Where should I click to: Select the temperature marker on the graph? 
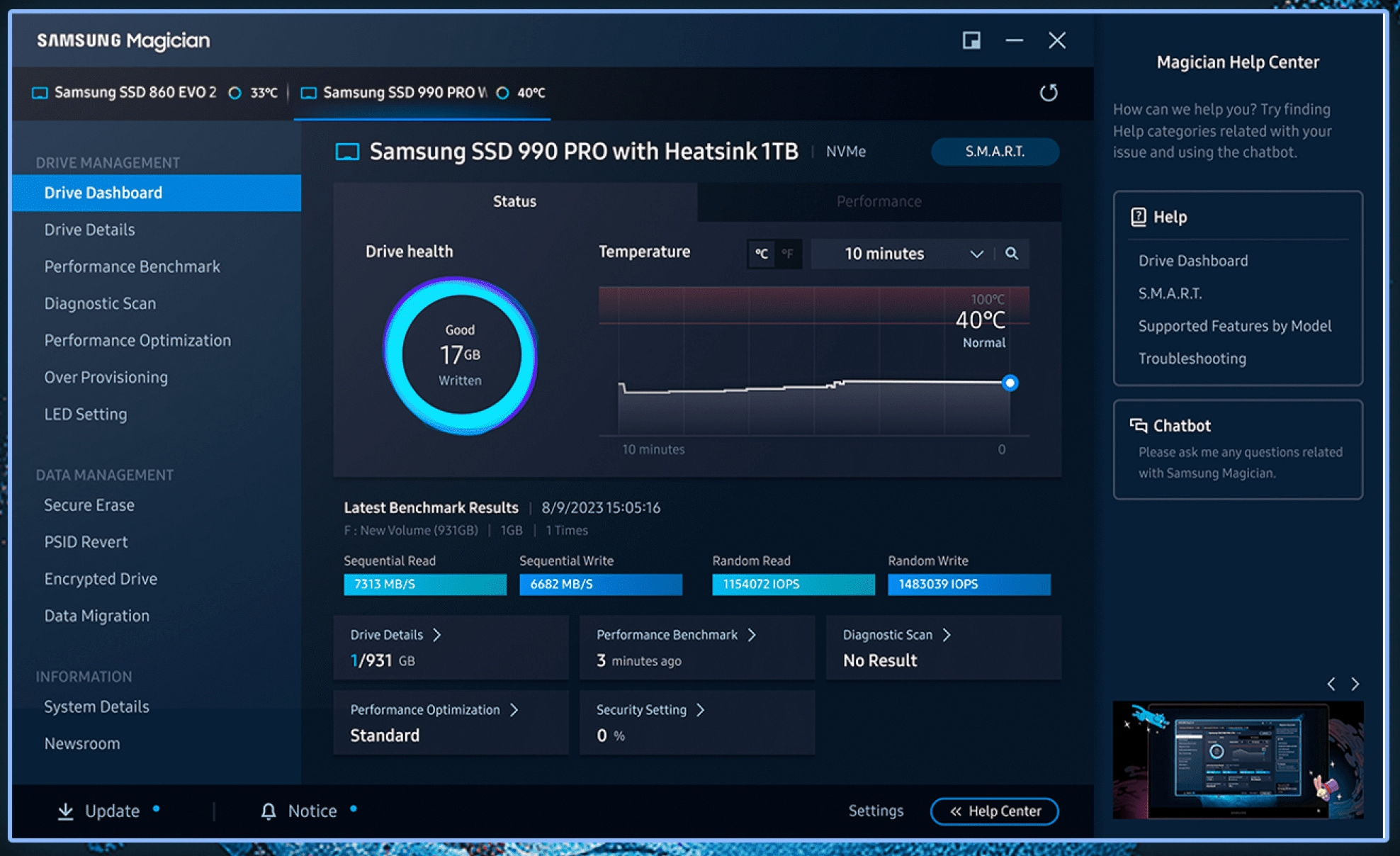tap(1010, 383)
